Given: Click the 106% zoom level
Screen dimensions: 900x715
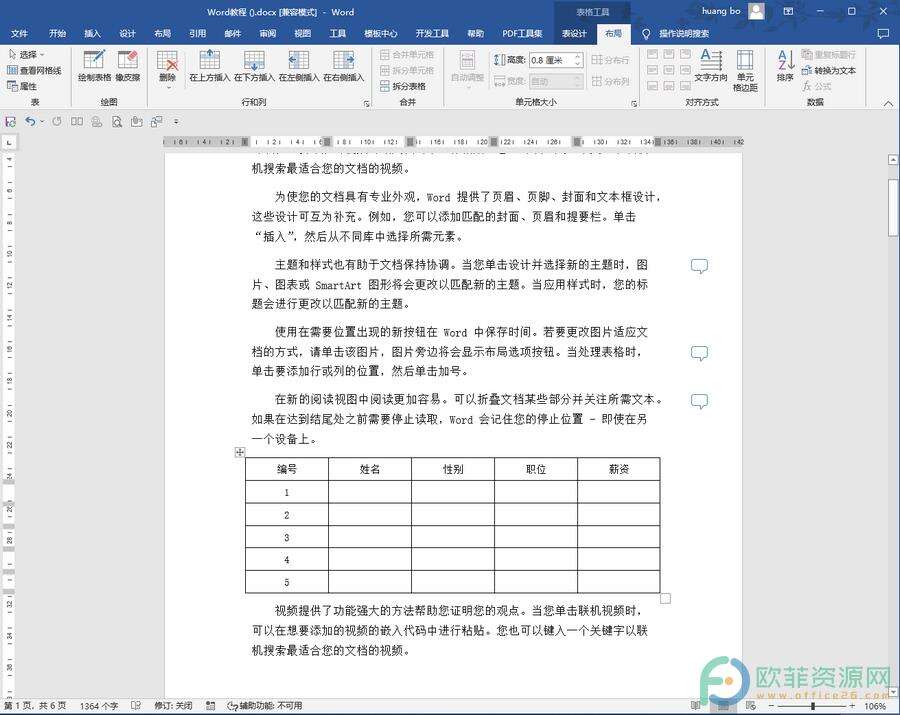Looking at the screenshot, I should [x=875, y=706].
